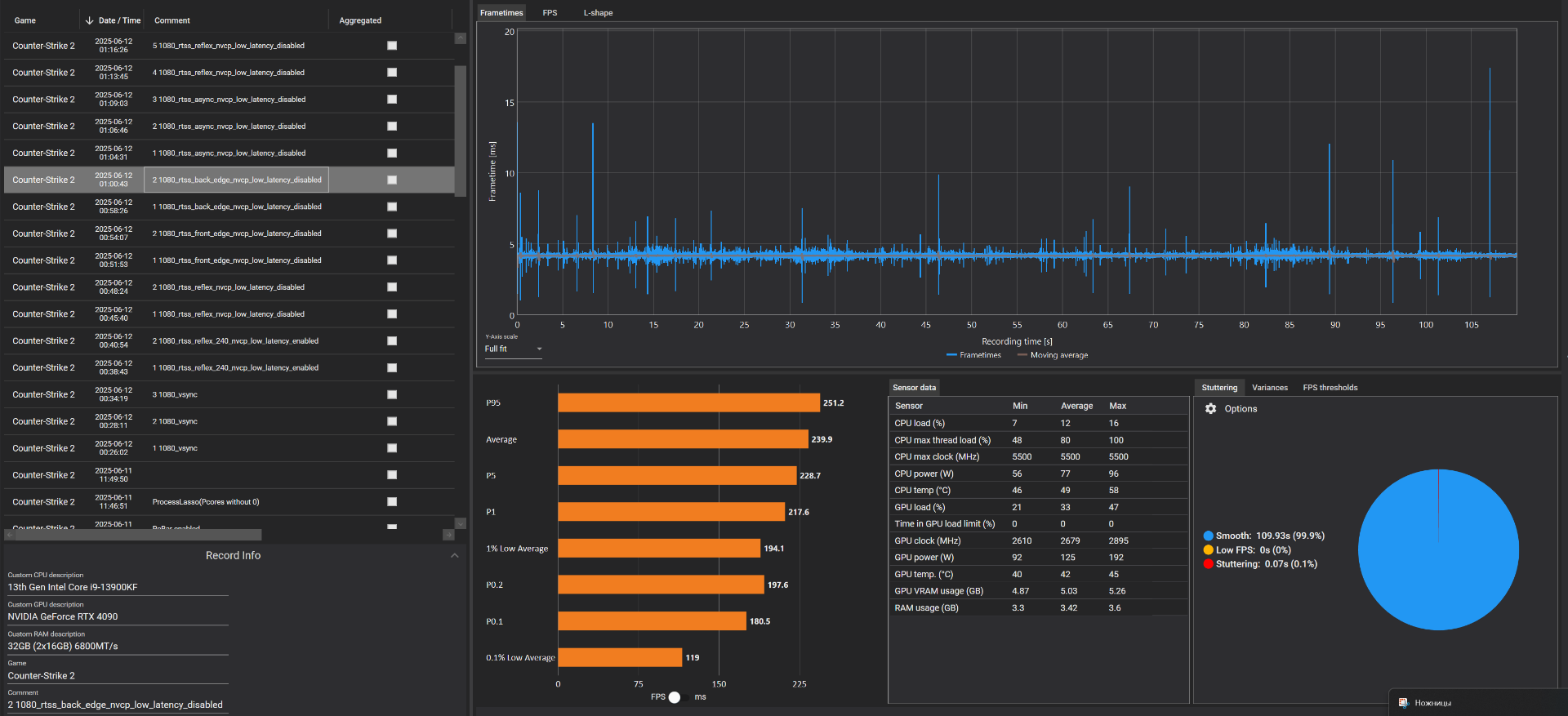Click the sort arrow beside Date / Time
This screenshot has width=1568, height=716.
89,20
